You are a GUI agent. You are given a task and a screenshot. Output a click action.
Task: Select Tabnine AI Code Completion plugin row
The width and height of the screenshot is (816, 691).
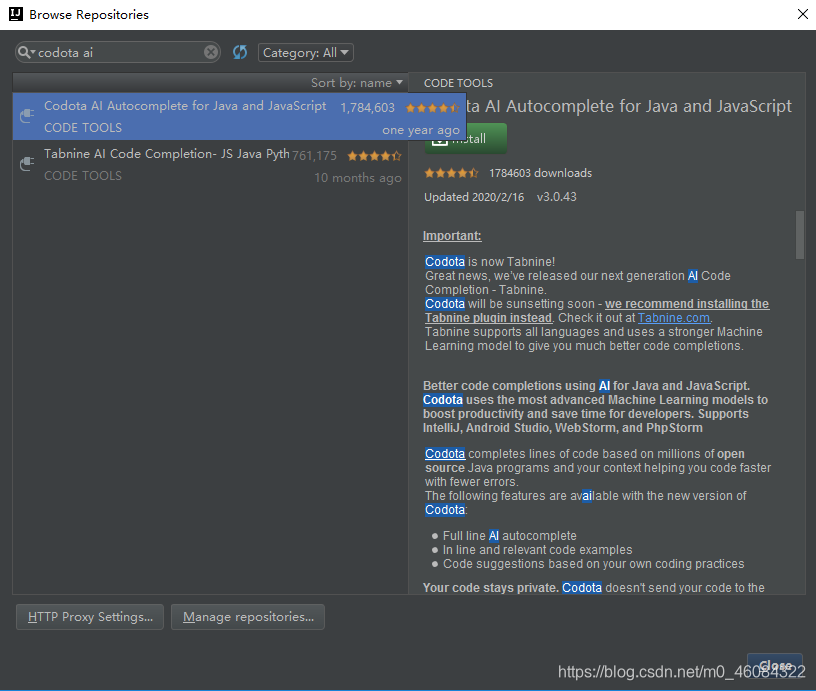click(x=210, y=164)
